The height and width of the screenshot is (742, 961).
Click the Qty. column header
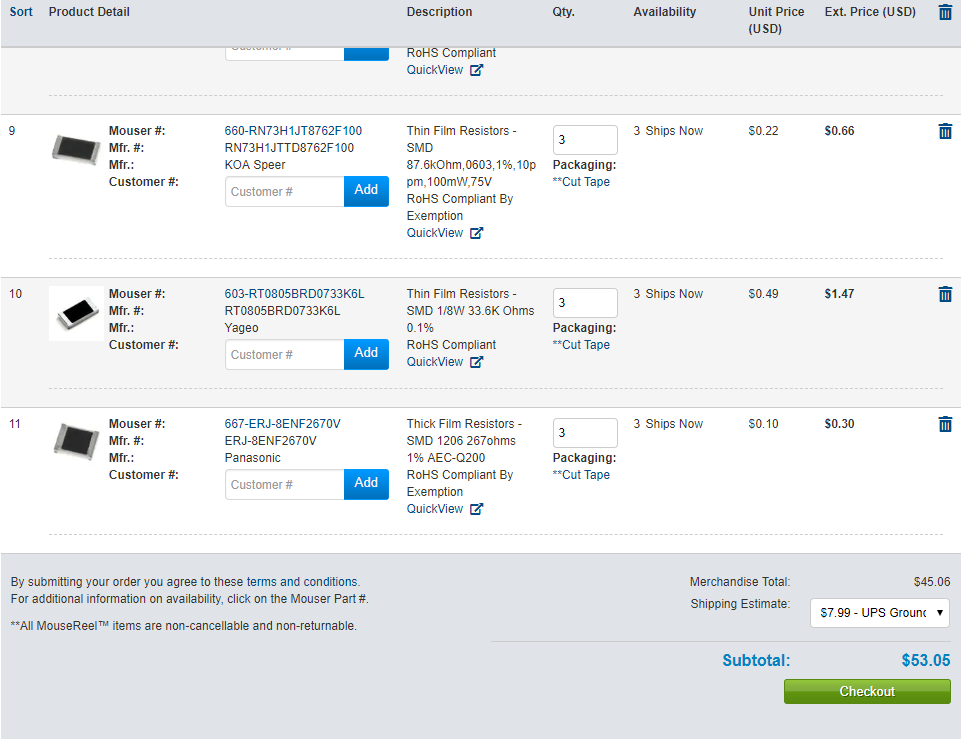[563, 12]
